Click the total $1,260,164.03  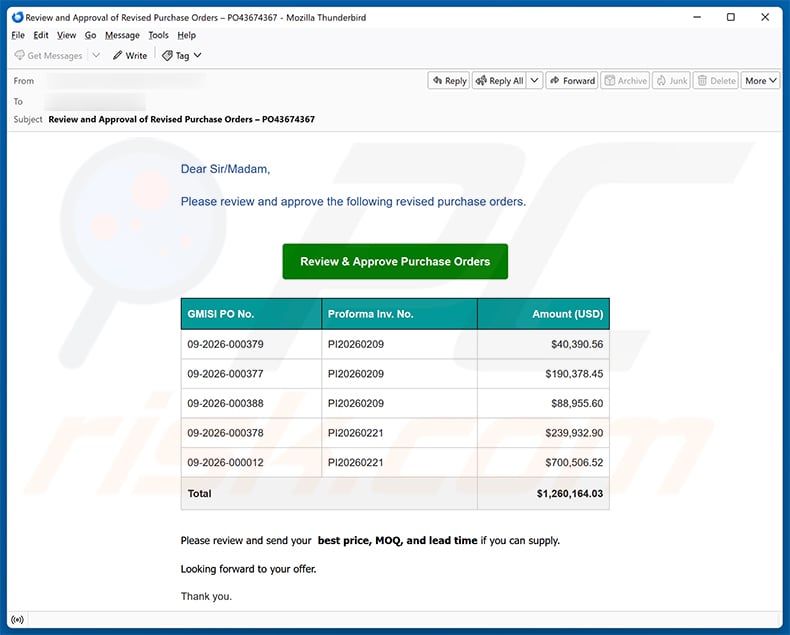tap(570, 493)
